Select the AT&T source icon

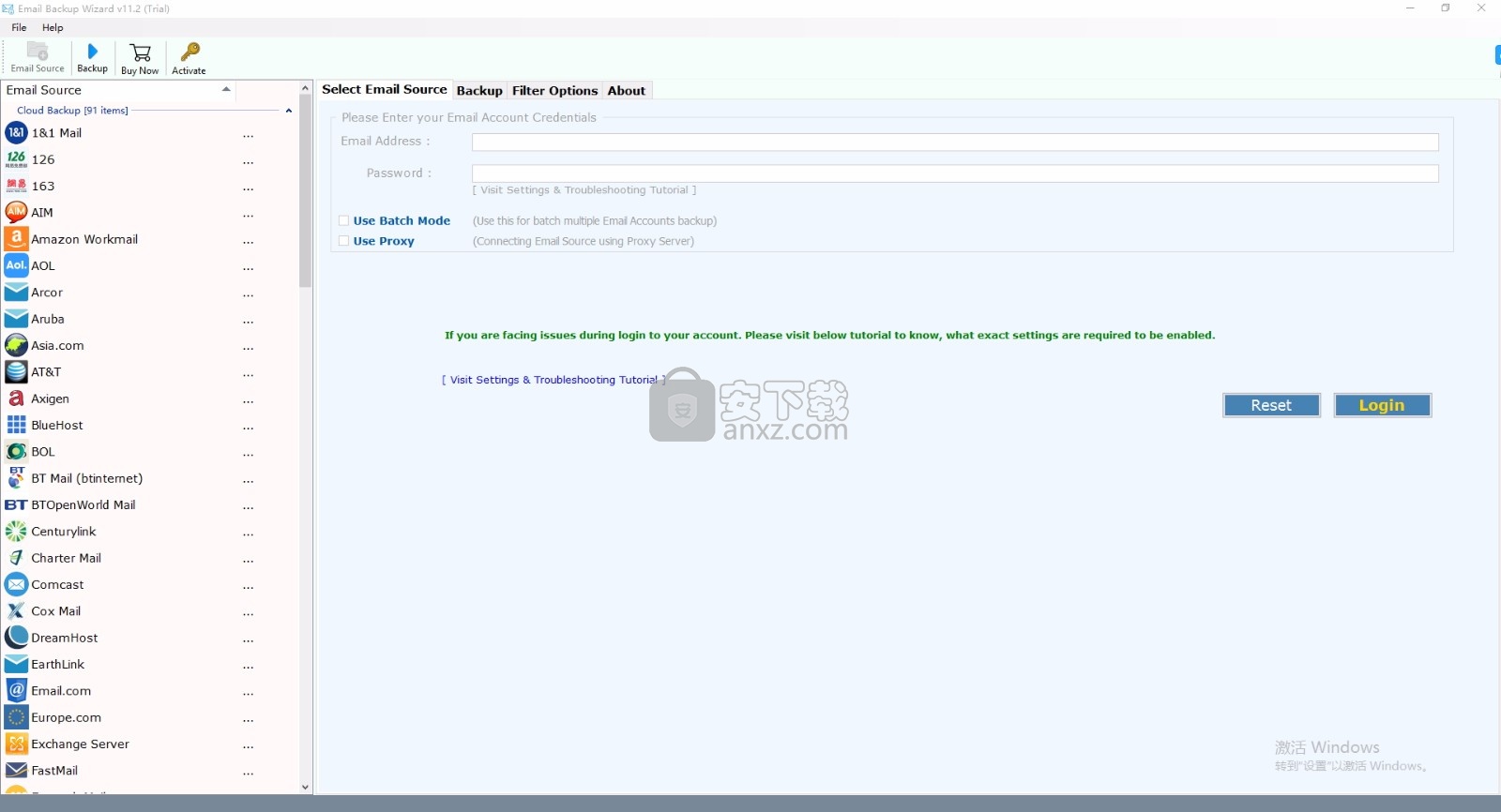(x=16, y=372)
